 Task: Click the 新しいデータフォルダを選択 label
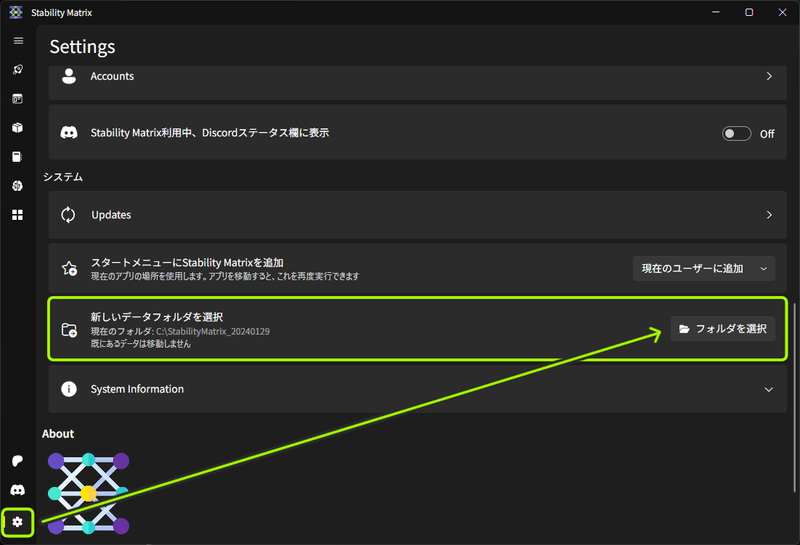coord(157,317)
